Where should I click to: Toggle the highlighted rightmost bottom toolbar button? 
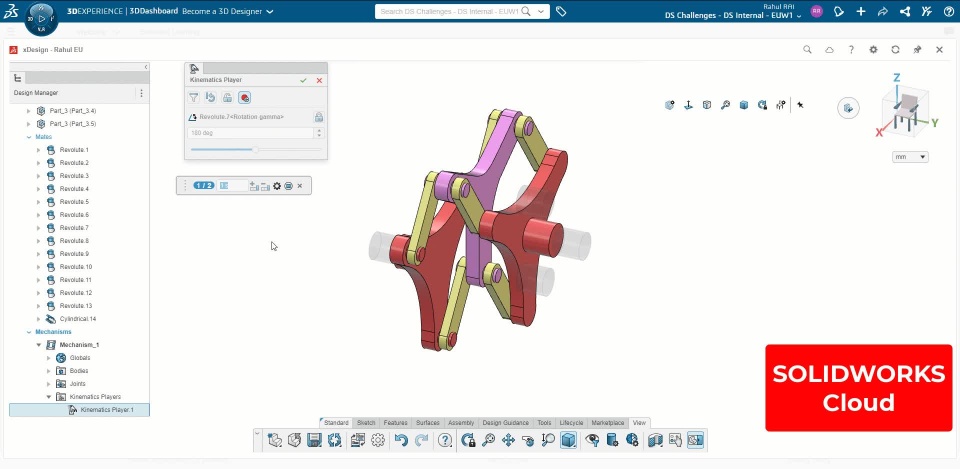coord(696,440)
